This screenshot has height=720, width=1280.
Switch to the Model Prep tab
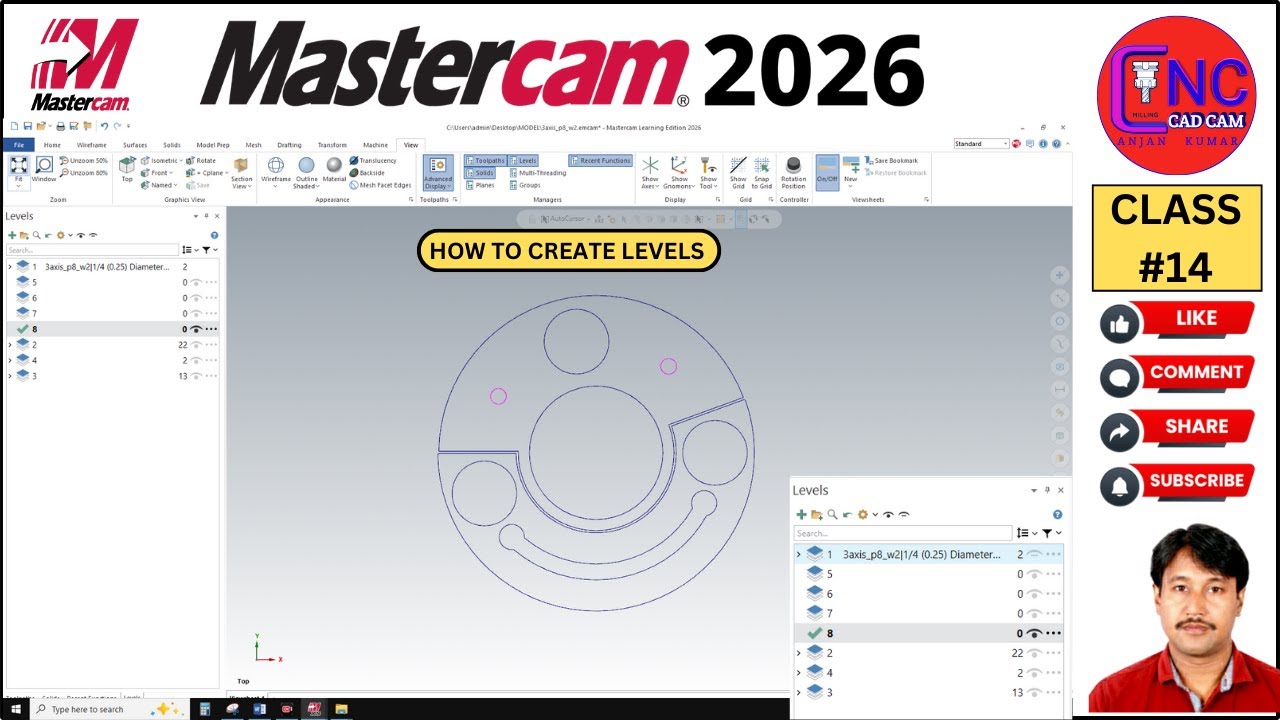click(x=212, y=145)
